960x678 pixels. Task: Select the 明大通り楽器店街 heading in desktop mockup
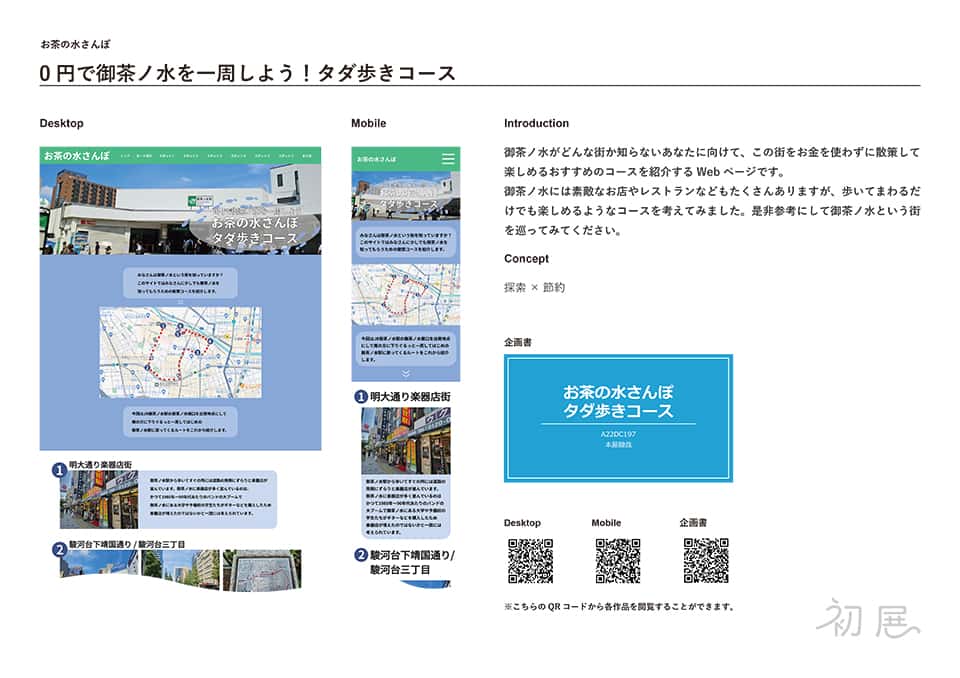100,465
